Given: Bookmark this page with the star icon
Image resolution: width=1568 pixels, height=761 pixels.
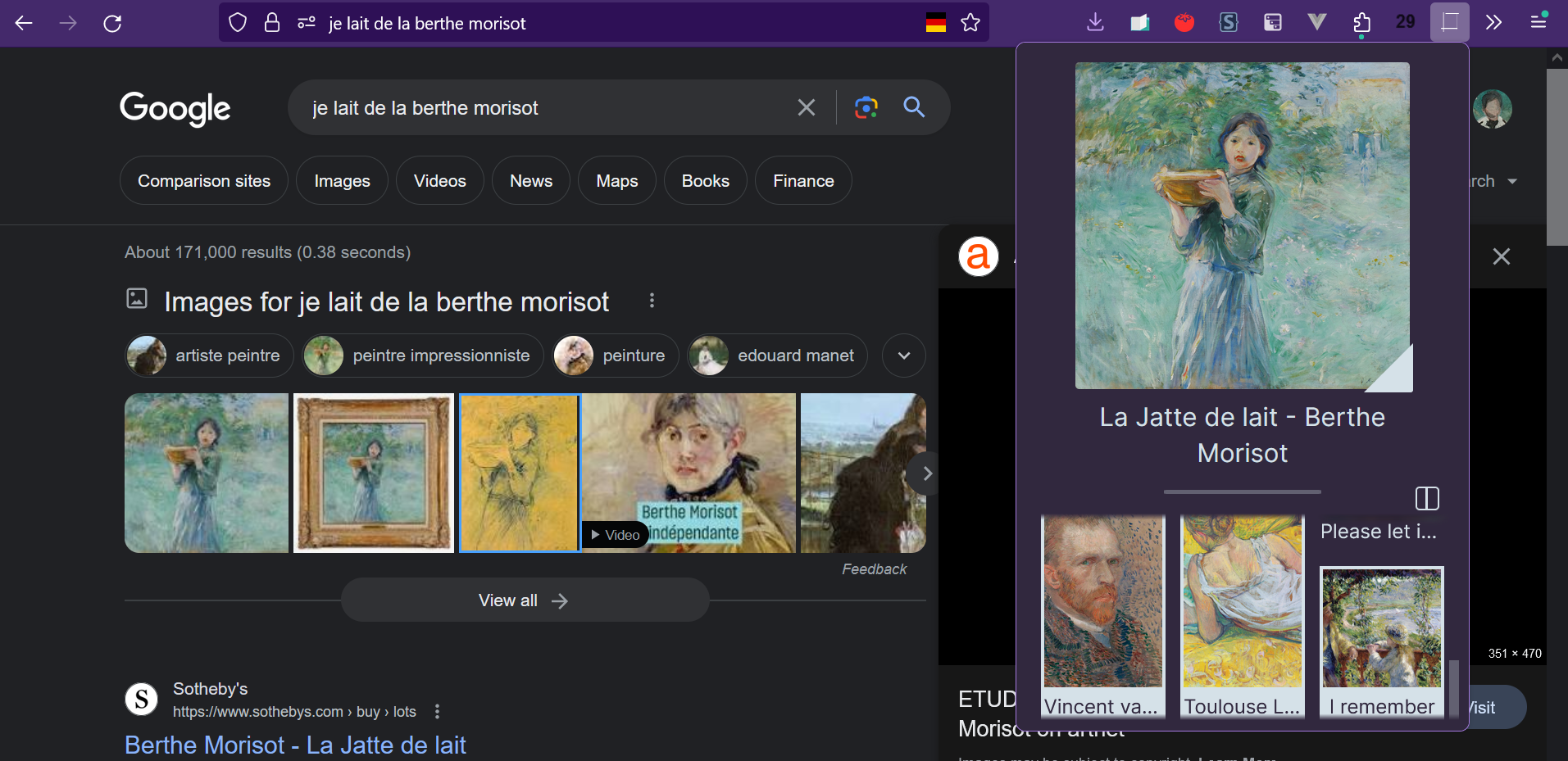Looking at the screenshot, I should tap(970, 23).
